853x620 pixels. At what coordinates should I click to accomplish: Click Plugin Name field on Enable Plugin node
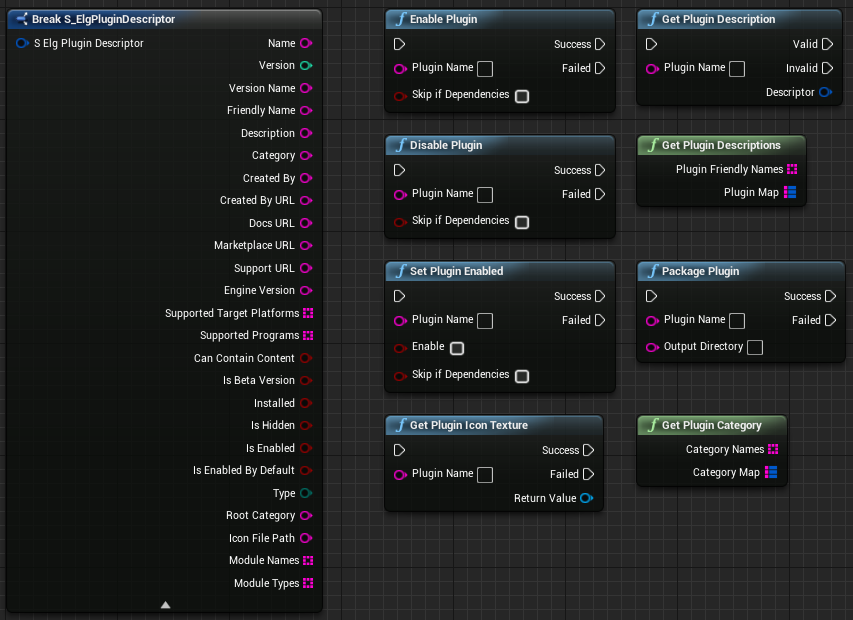[485, 69]
